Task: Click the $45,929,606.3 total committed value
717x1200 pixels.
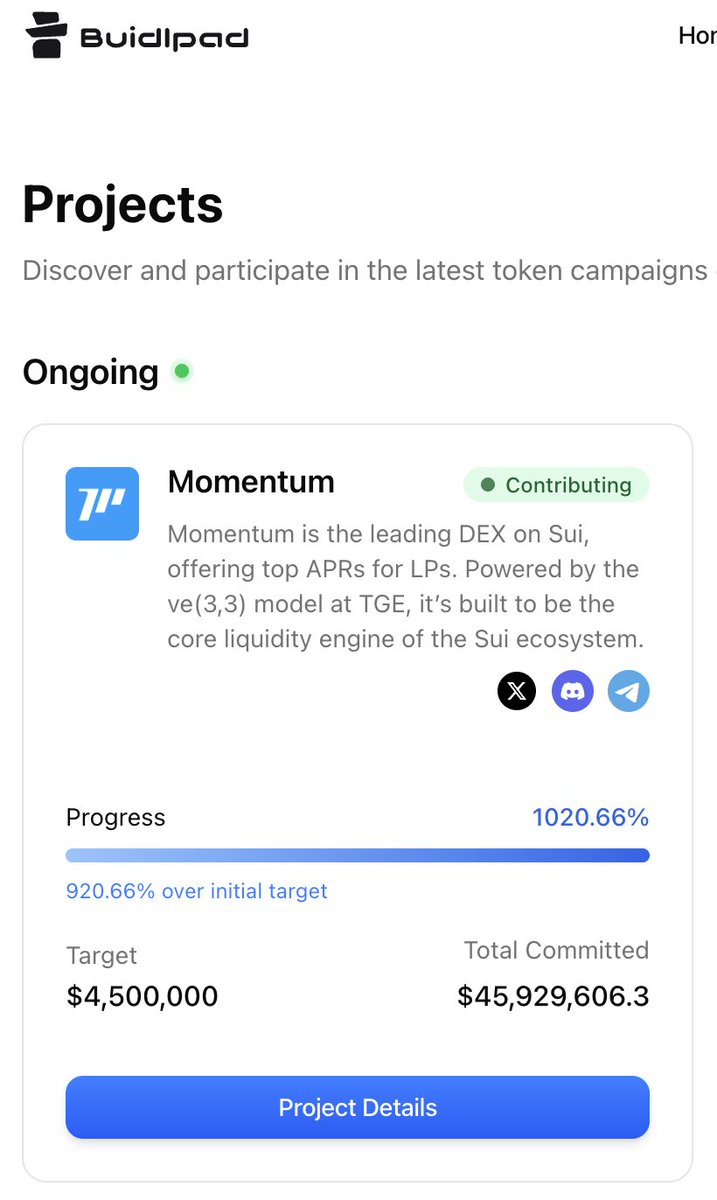Action: (x=553, y=996)
